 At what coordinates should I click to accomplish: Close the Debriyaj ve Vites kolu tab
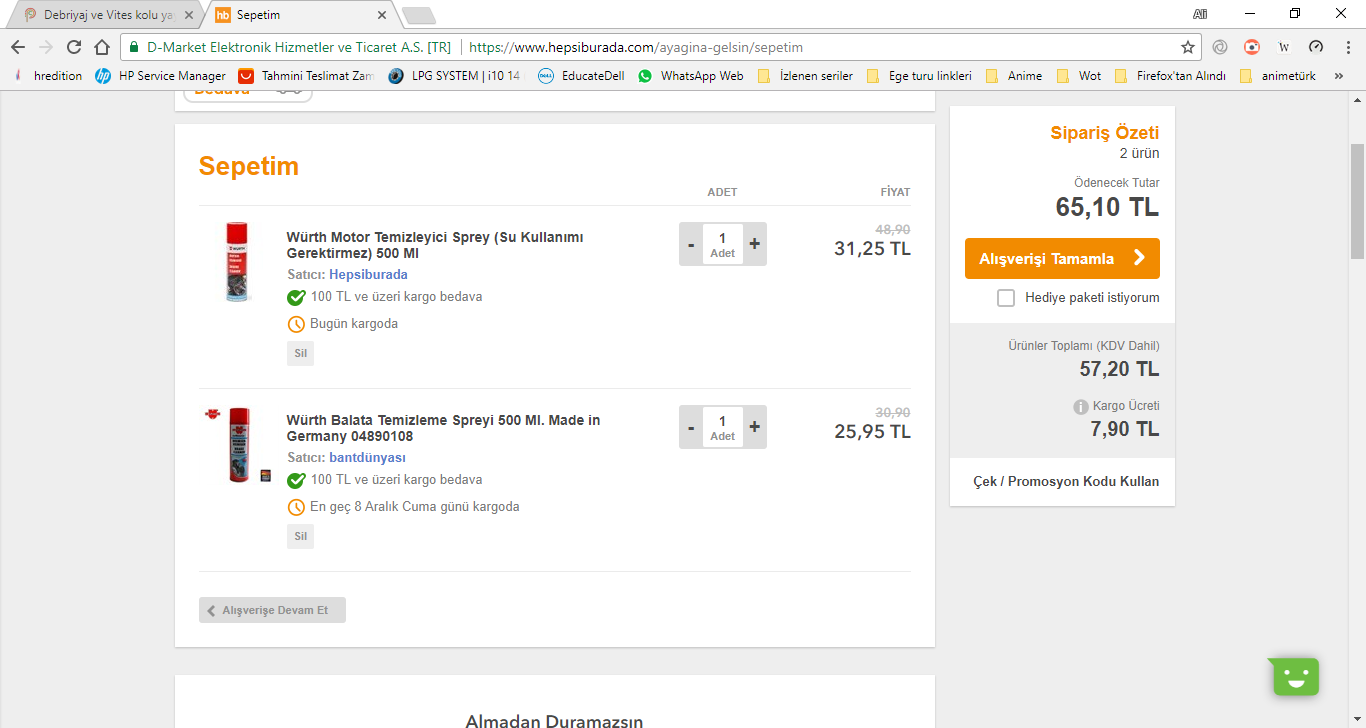[x=189, y=15]
